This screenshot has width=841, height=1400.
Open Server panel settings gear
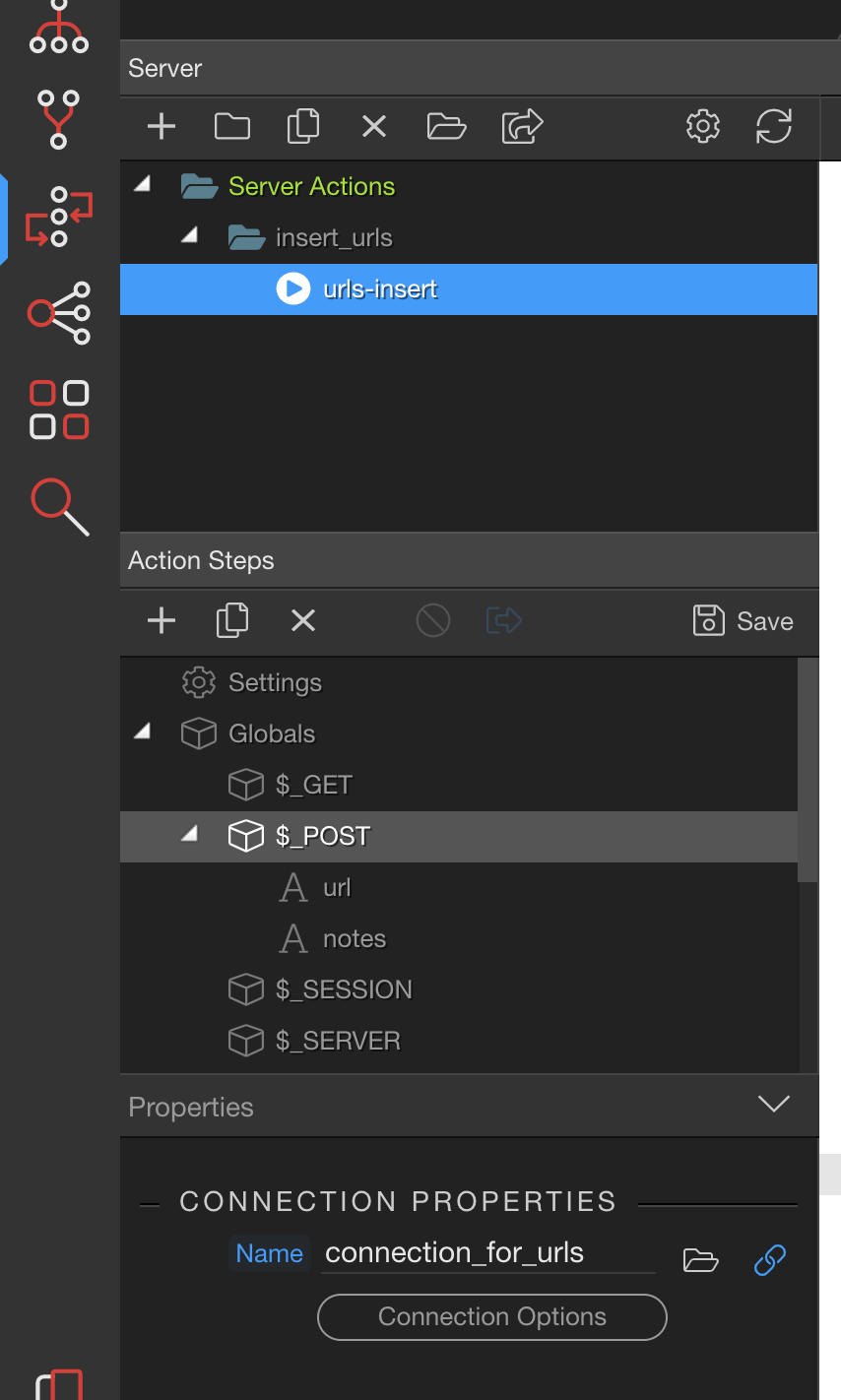coord(703,126)
